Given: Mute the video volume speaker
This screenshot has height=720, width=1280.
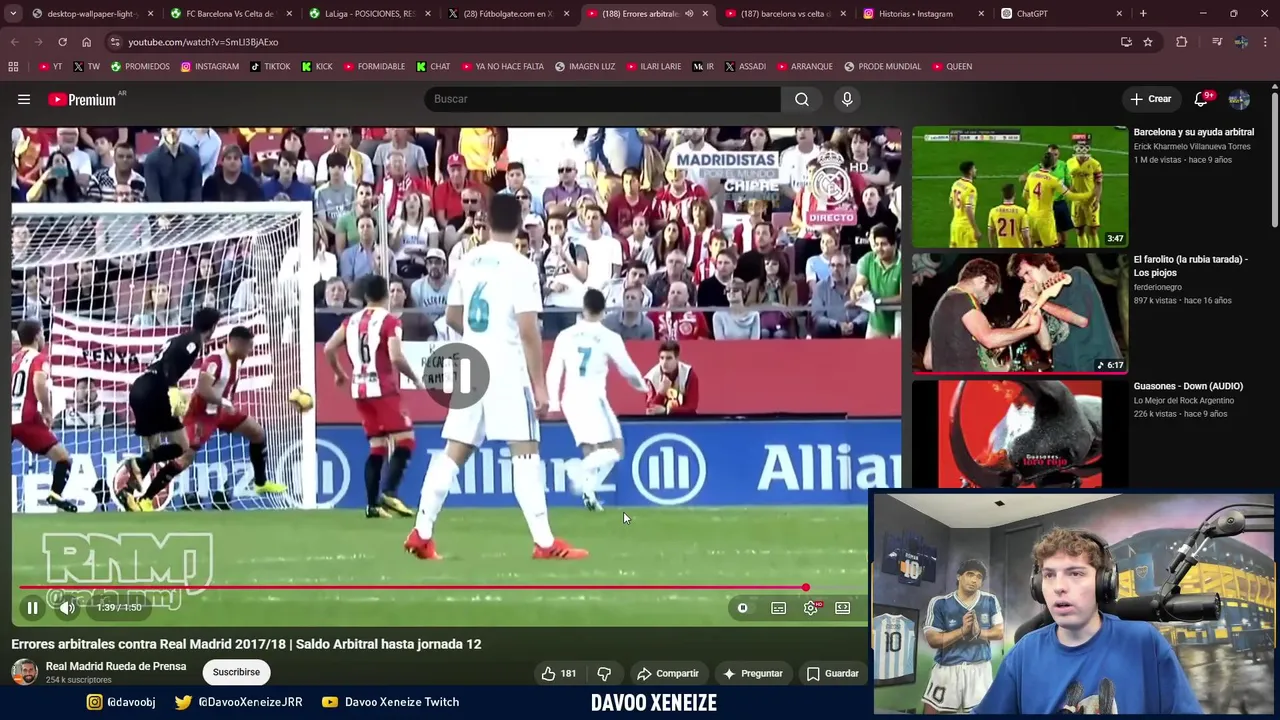Looking at the screenshot, I should (67, 607).
